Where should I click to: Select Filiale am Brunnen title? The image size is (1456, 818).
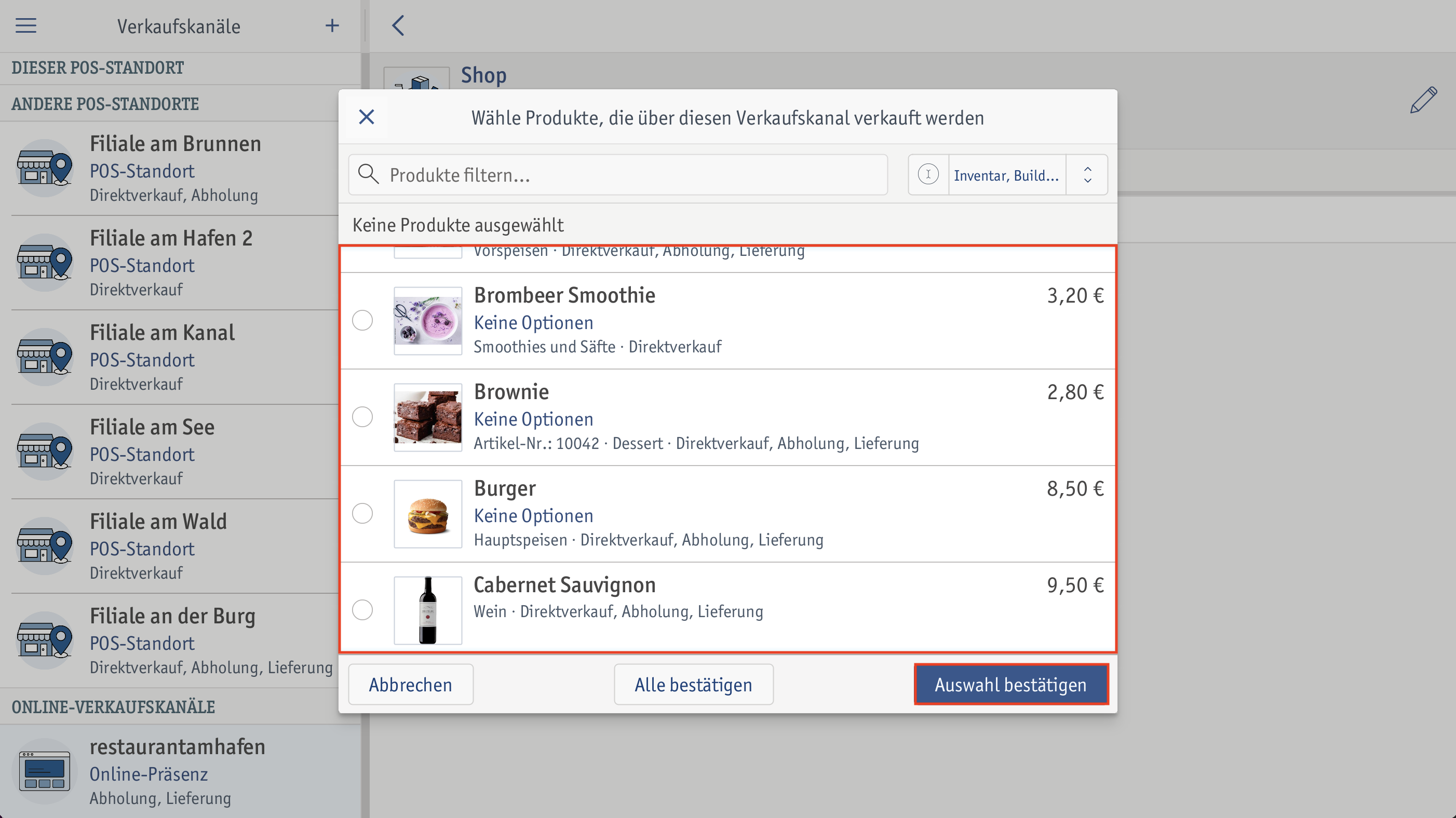tap(175, 144)
